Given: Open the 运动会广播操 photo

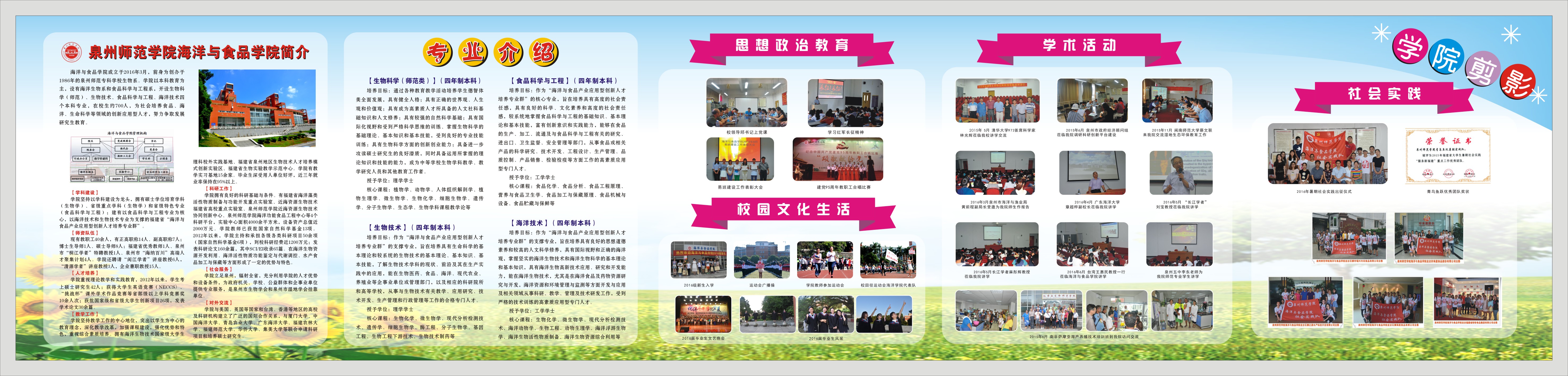Looking at the screenshot, I should point(762,260).
